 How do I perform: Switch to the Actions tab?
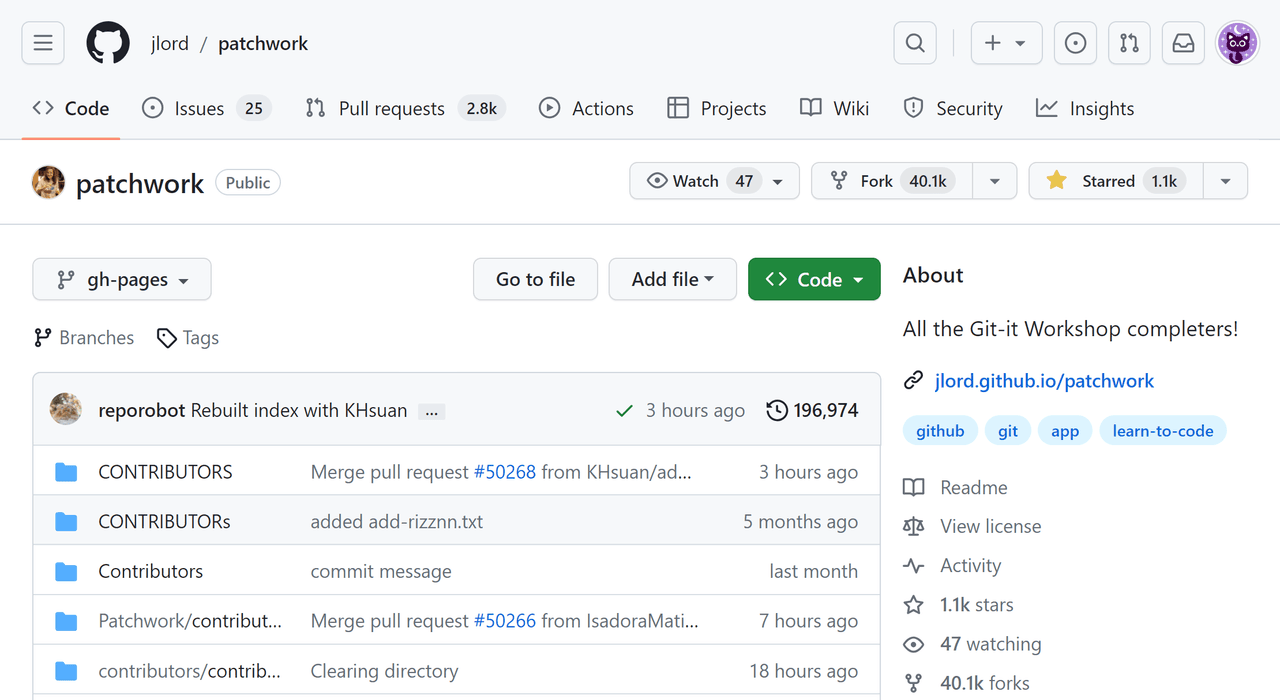pyautogui.click(x=586, y=108)
